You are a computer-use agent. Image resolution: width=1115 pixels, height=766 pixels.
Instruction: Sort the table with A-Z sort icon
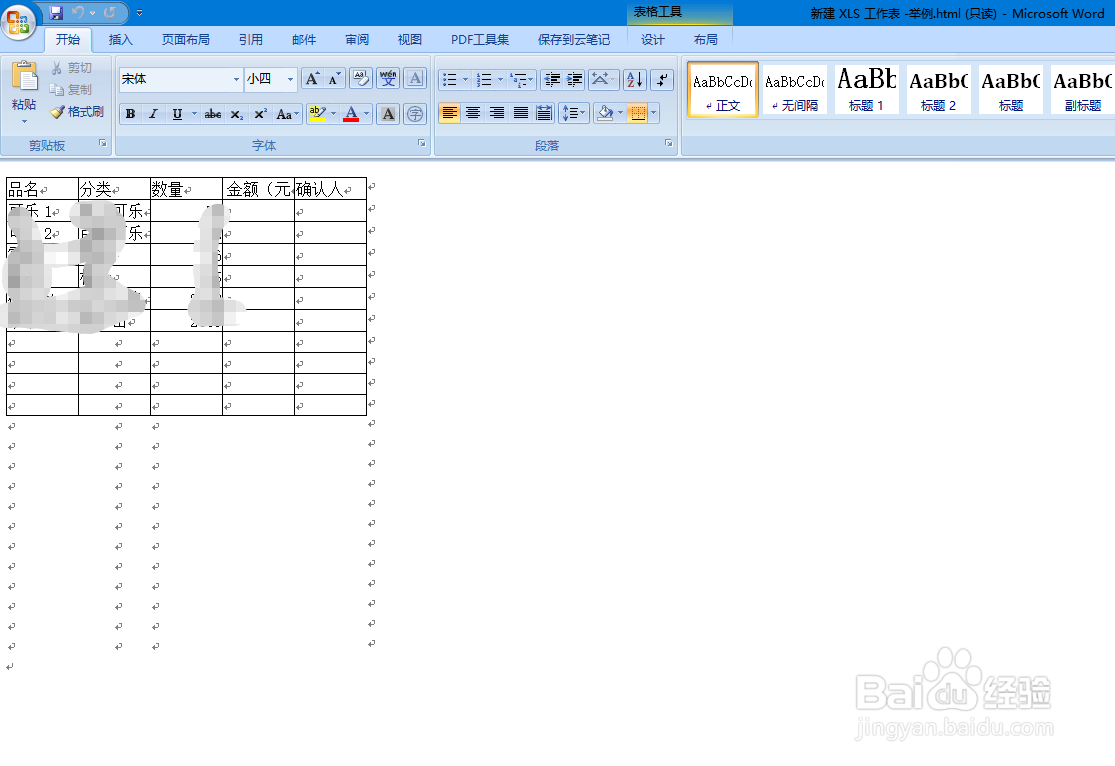pos(635,79)
